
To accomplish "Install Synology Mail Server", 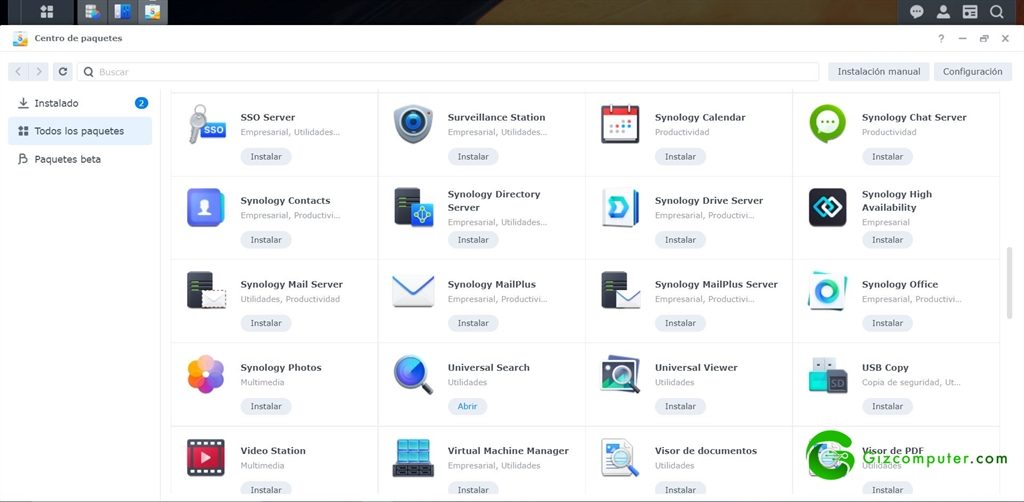I will [266, 323].
